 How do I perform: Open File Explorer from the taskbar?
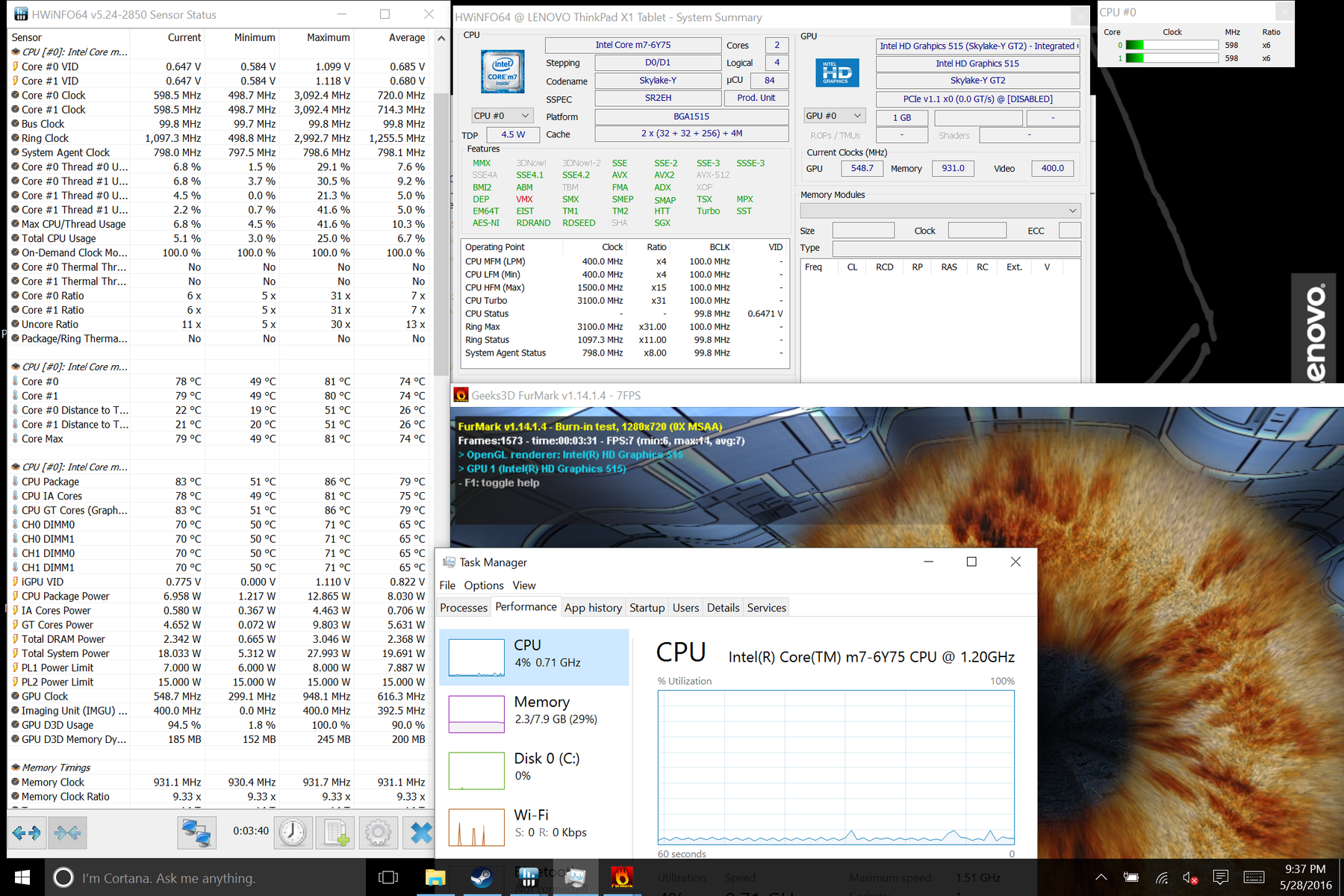coord(435,877)
